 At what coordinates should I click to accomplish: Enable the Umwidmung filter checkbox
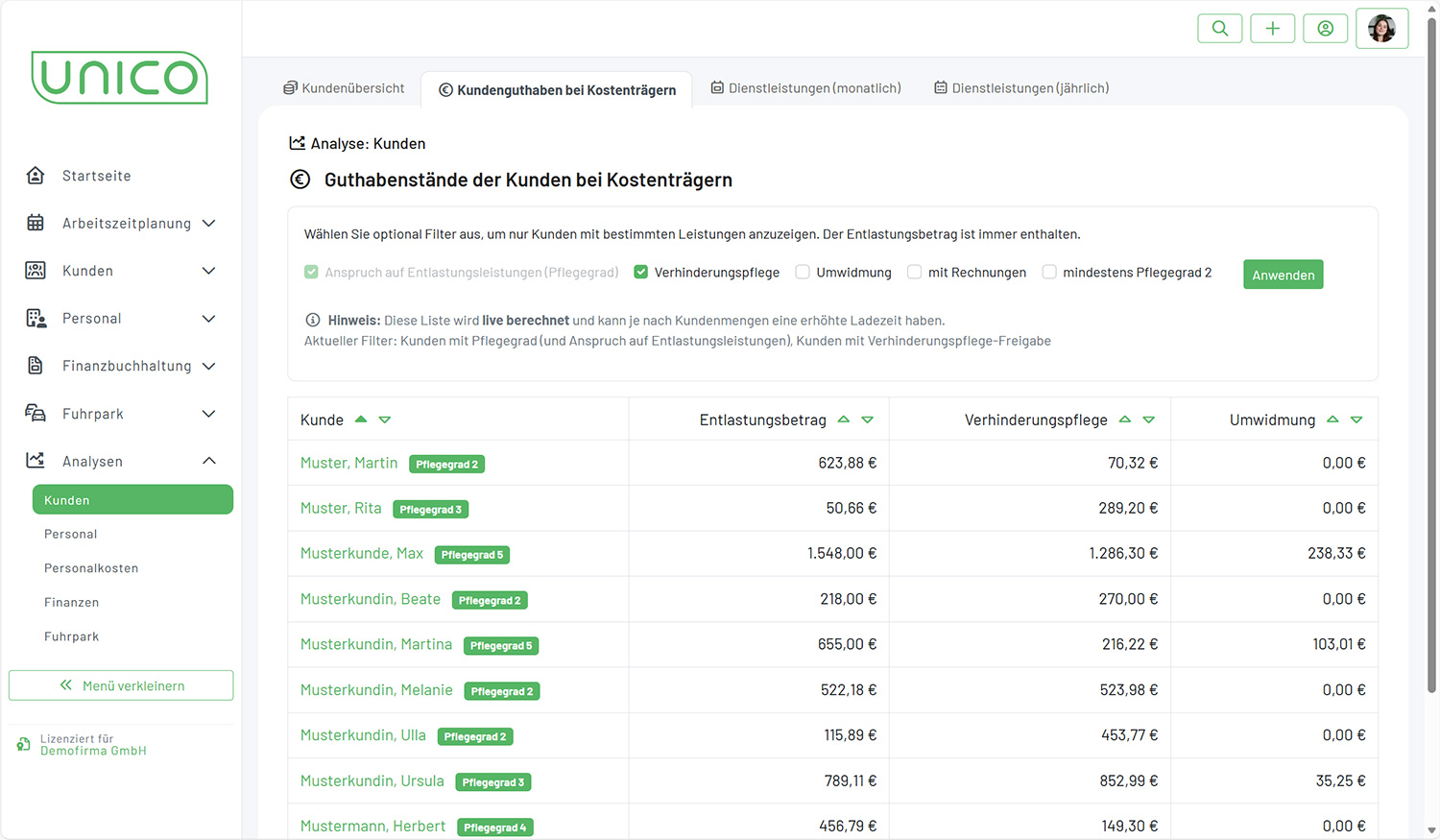point(803,273)
